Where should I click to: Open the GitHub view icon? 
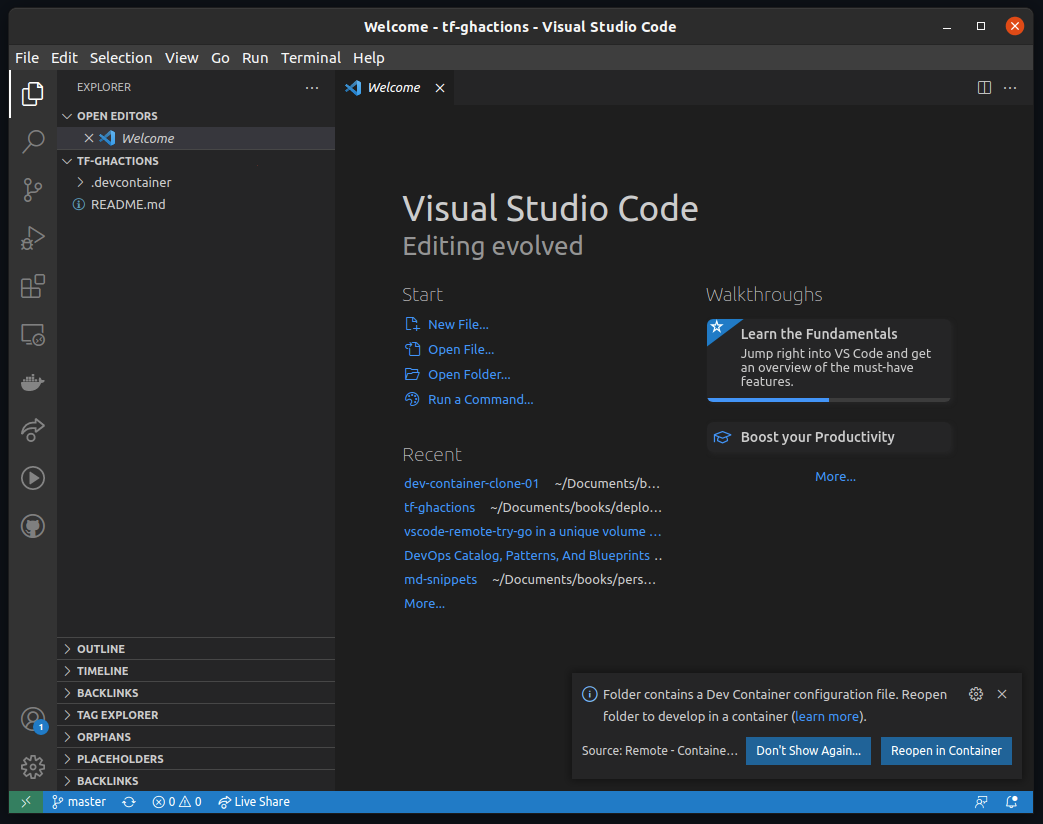[x=33, y=526]
